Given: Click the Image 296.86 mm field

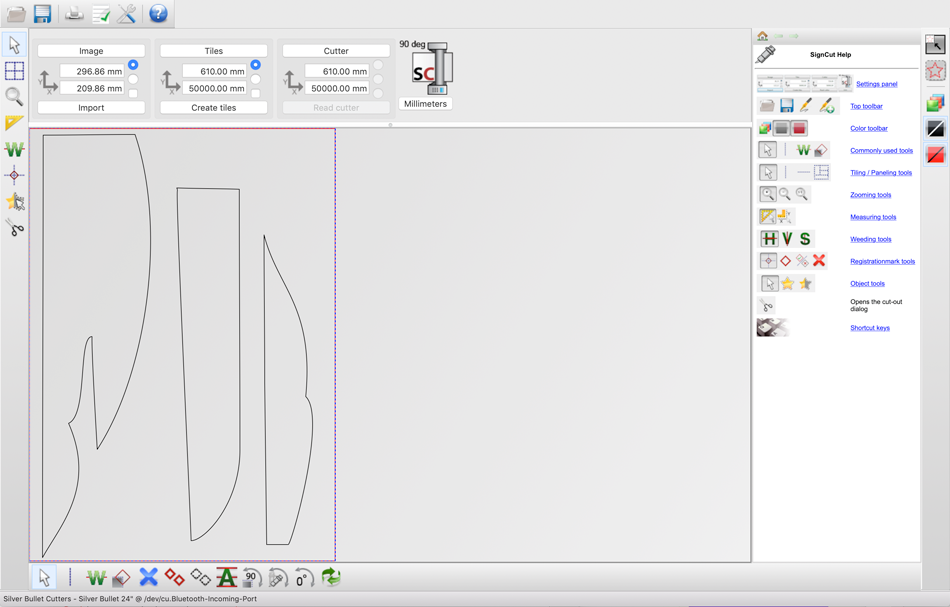Looking at the screenshot, I should (92, 71).
